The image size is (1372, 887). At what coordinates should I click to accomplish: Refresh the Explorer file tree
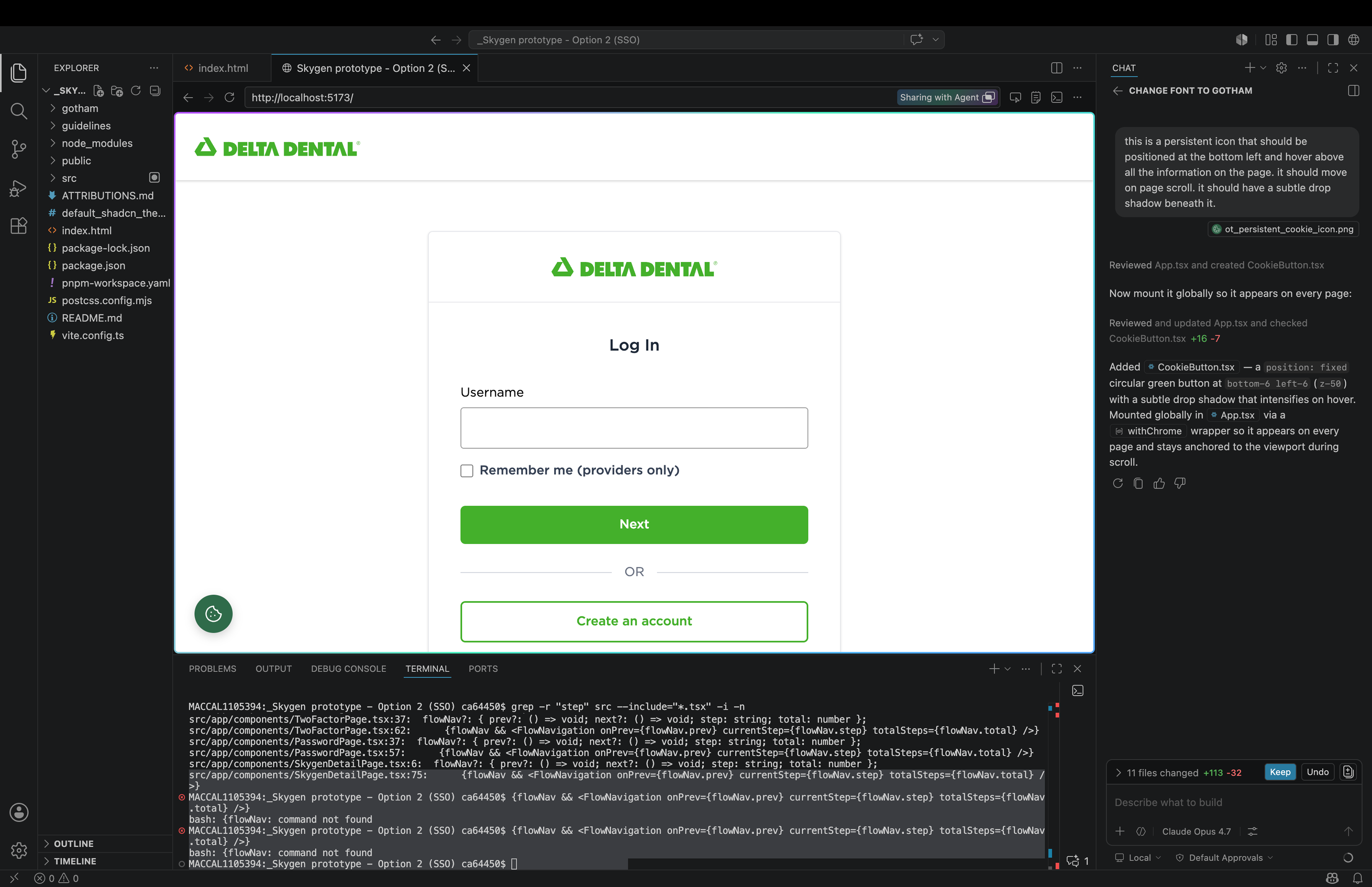[136, 90]
